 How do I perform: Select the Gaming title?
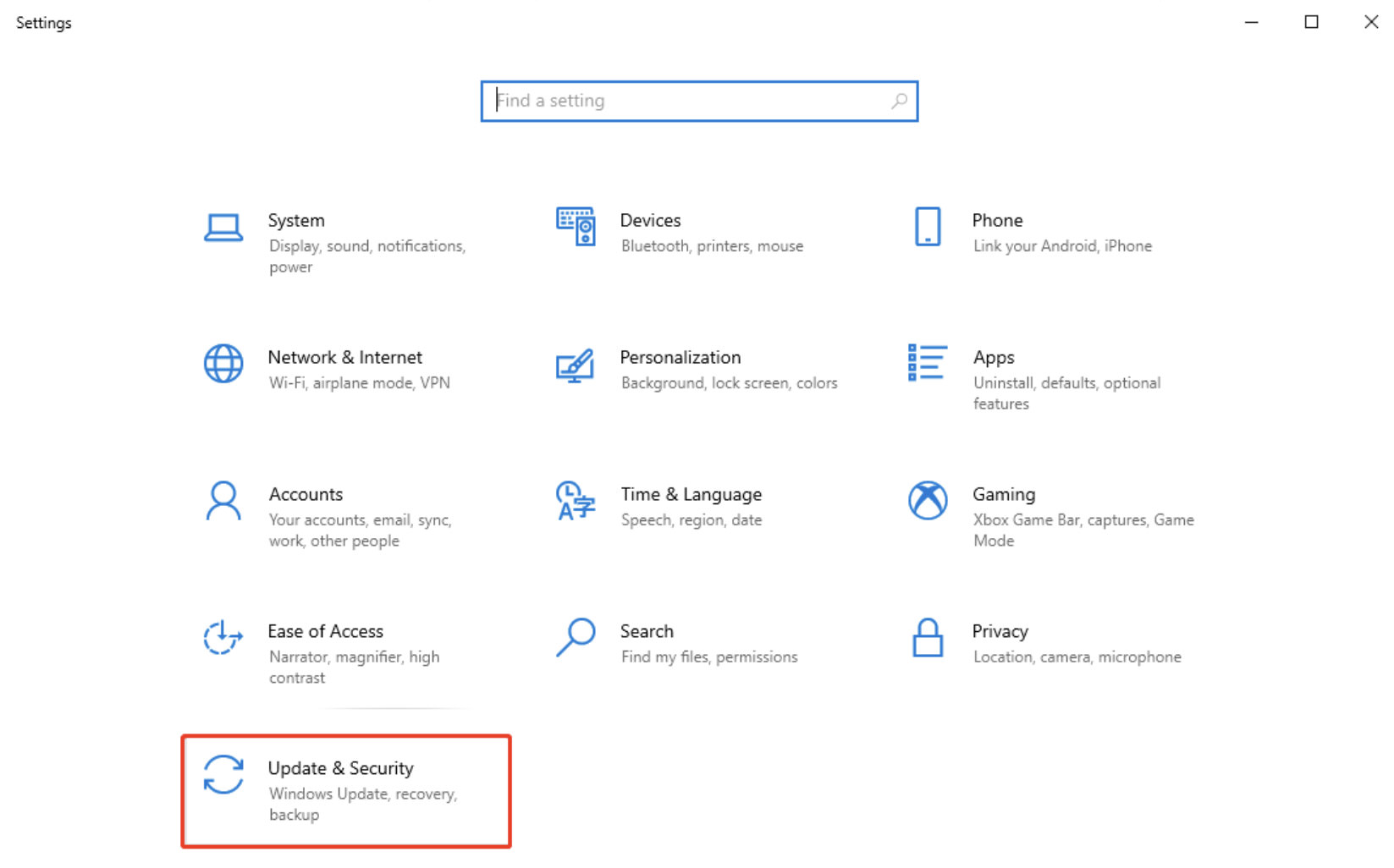pyautogui.click(x=1004, y=494)
